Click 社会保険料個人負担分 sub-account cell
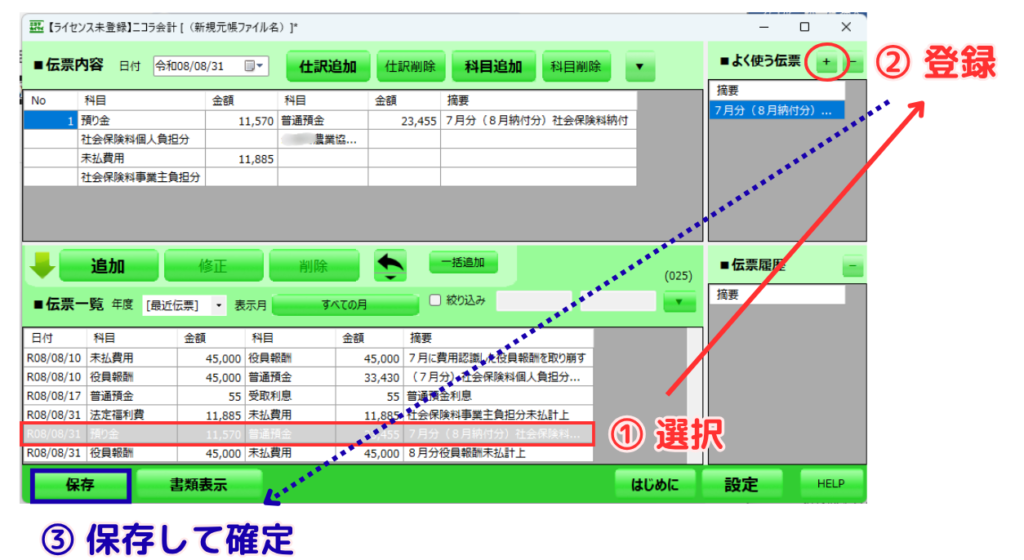This screenshot has height=560, width=1024. [x=141, y=140]
